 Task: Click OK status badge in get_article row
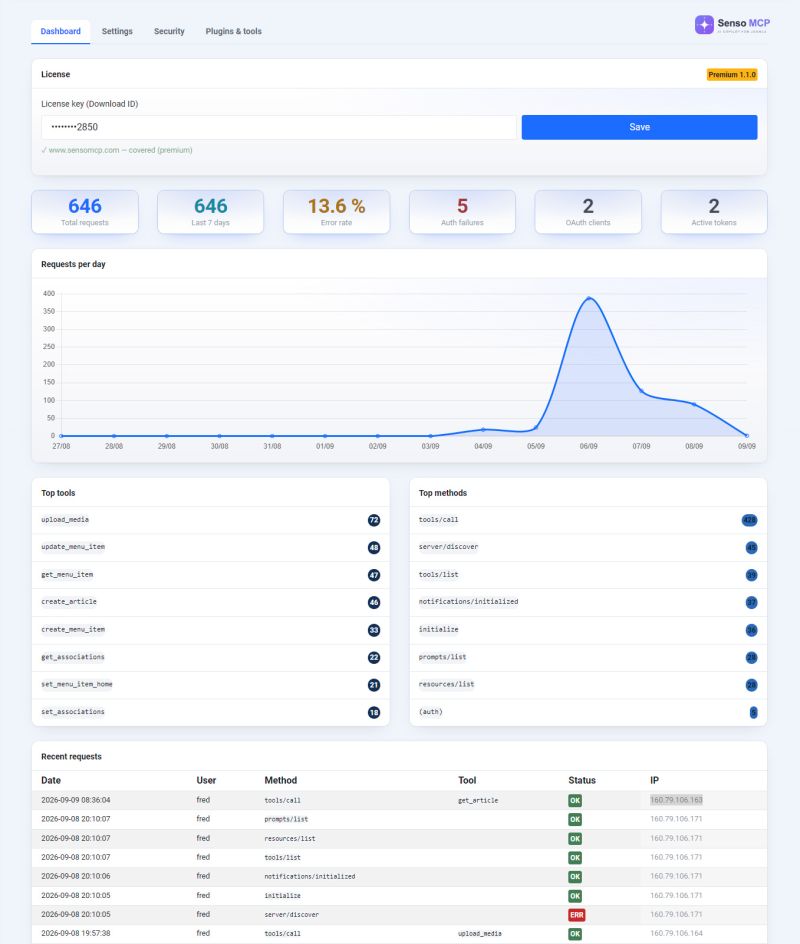coord(575,801)
